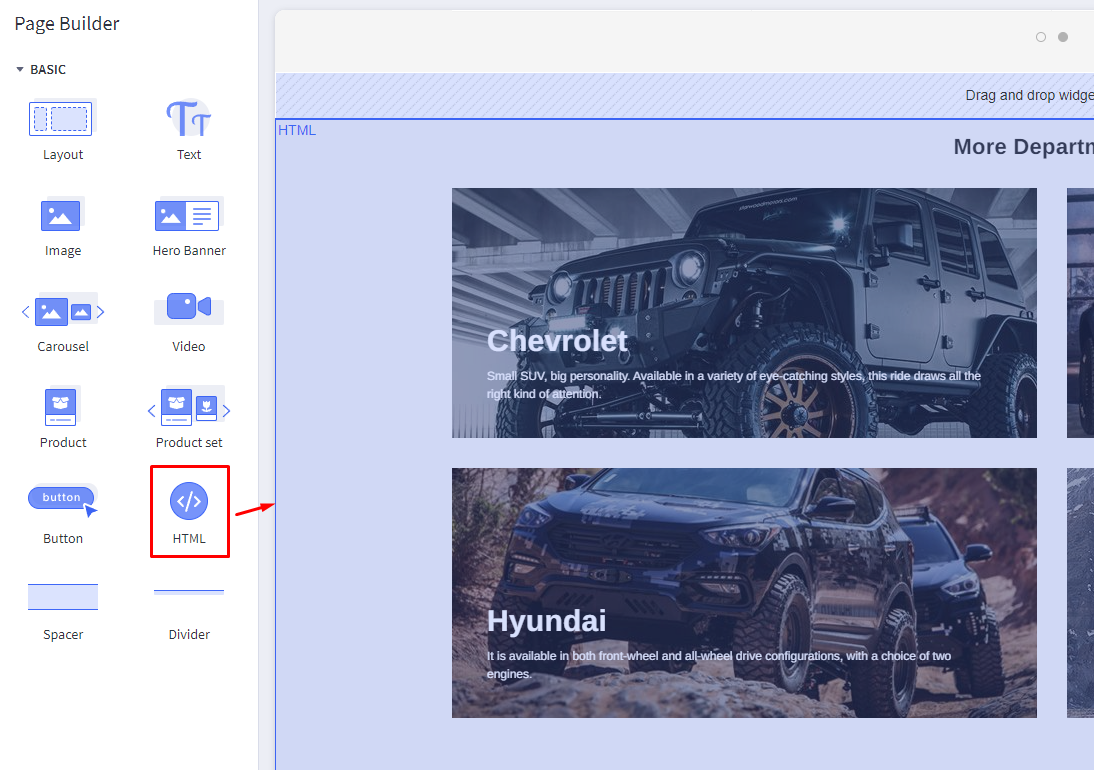Click the More Departments heading
The width and height of the screenshot is (1094, 770).
pyautogui.click(x=1024, y=146)
